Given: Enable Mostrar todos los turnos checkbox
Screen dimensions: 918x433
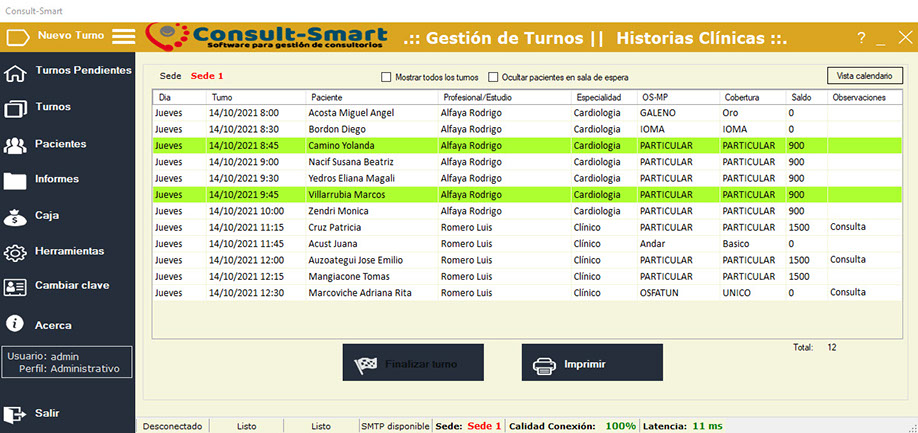Looking at the screenshot, I should point(387,77).
